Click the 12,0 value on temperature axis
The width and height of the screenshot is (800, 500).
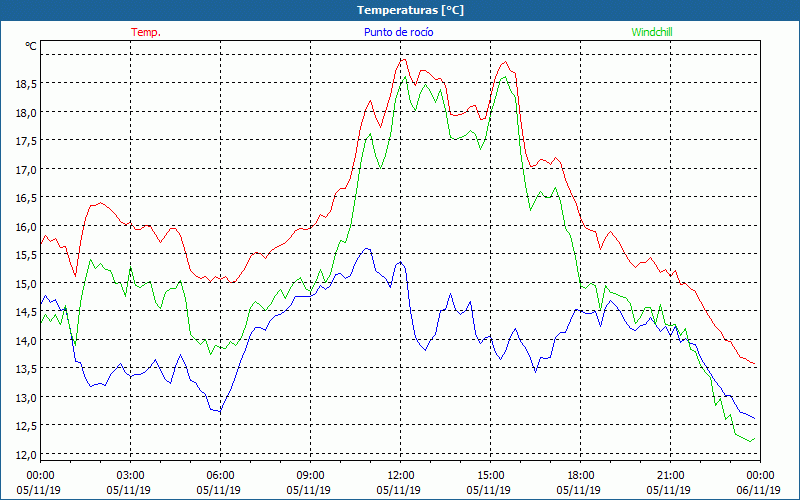coord(26,455)
